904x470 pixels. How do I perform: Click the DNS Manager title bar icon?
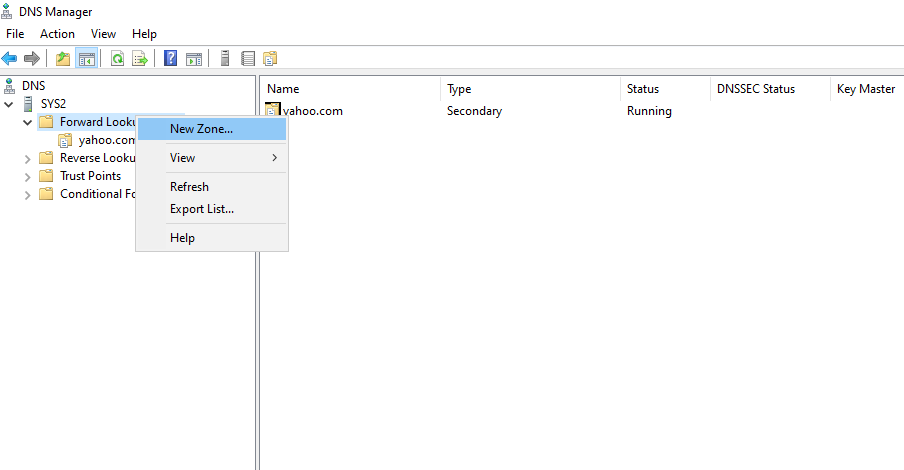click(7, 12)
